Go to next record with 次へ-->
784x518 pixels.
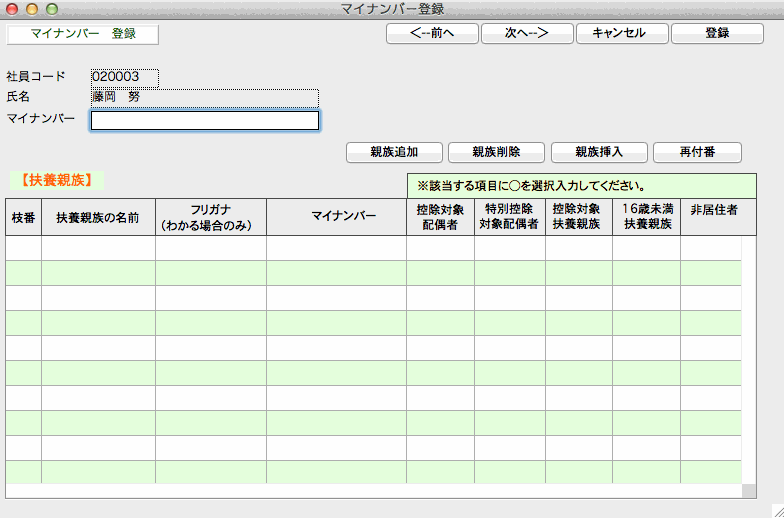tap(526, 33)
